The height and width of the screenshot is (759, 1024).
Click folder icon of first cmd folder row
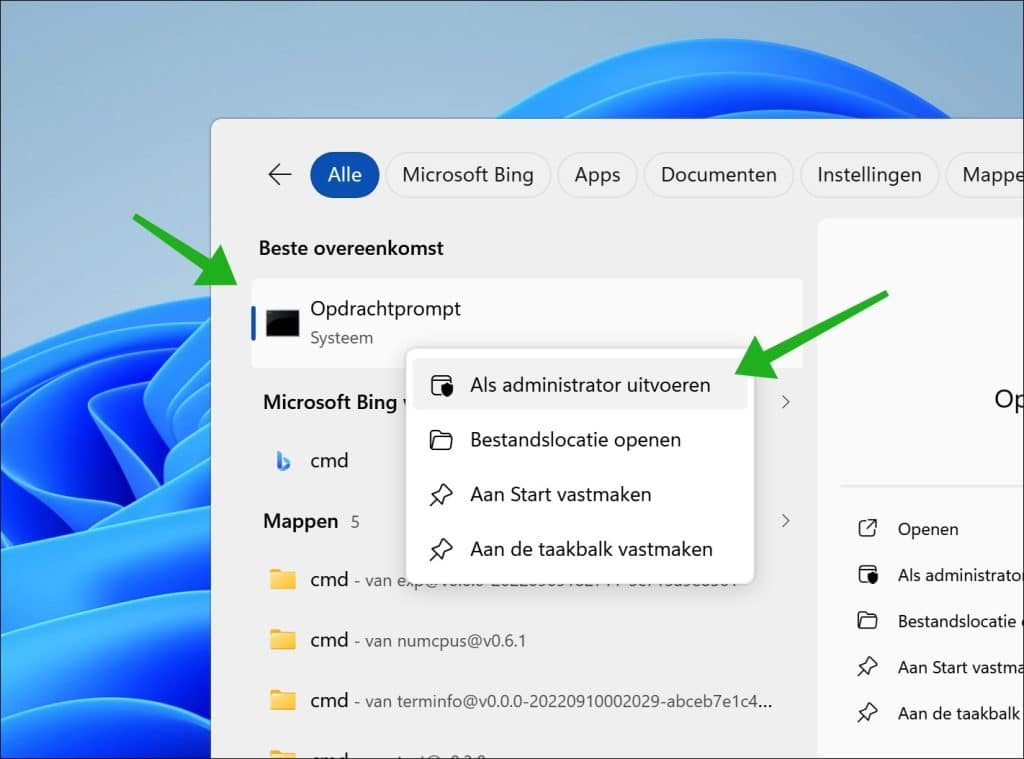pos(283,579)
